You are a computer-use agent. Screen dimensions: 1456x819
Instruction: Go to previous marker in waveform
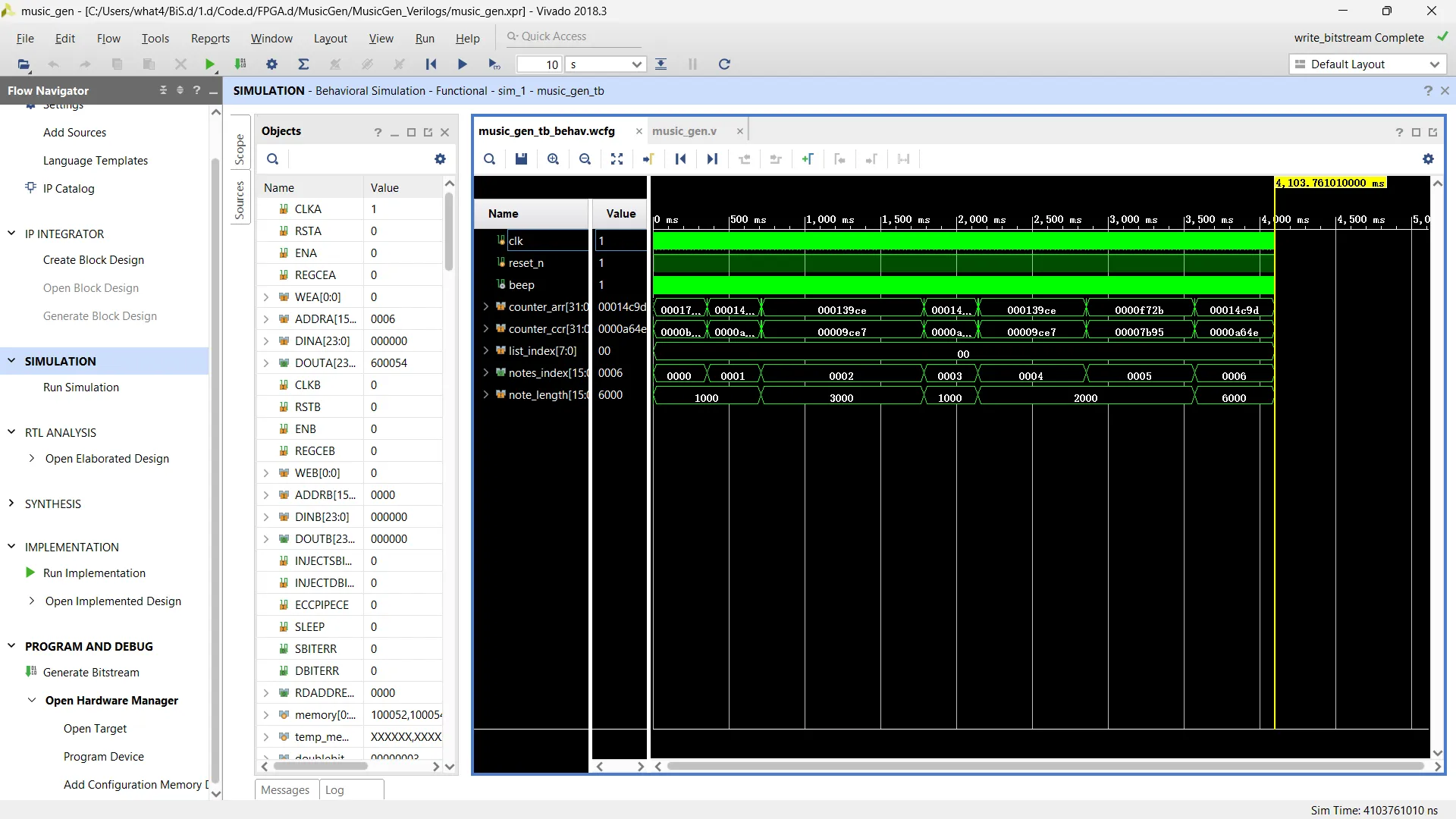pos(839,159)
